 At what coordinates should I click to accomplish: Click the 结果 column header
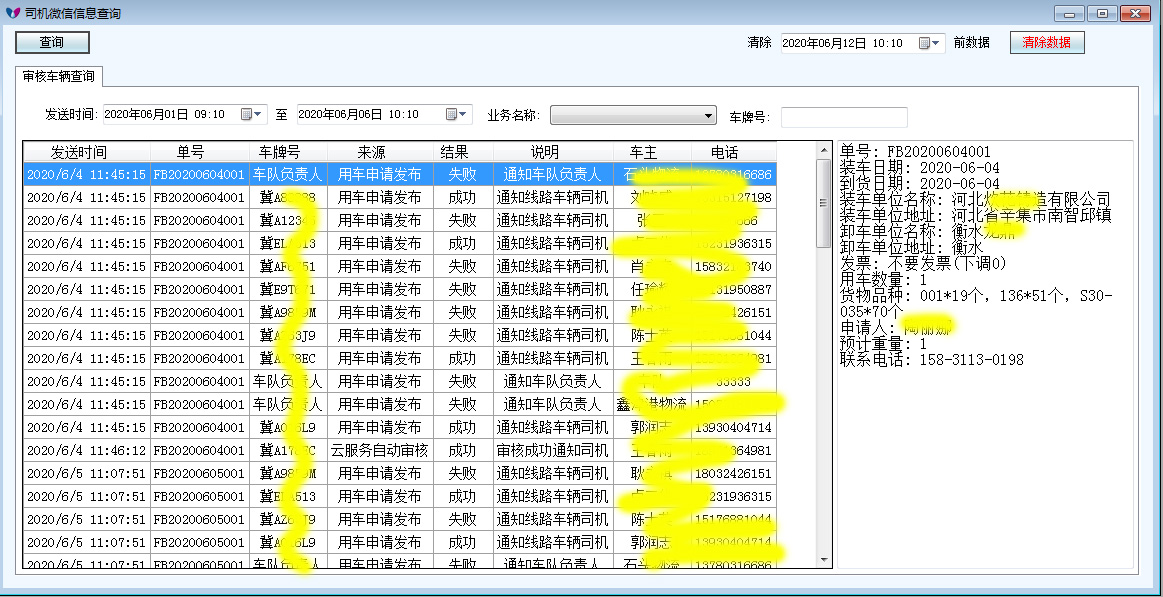[x=454, y=152]
